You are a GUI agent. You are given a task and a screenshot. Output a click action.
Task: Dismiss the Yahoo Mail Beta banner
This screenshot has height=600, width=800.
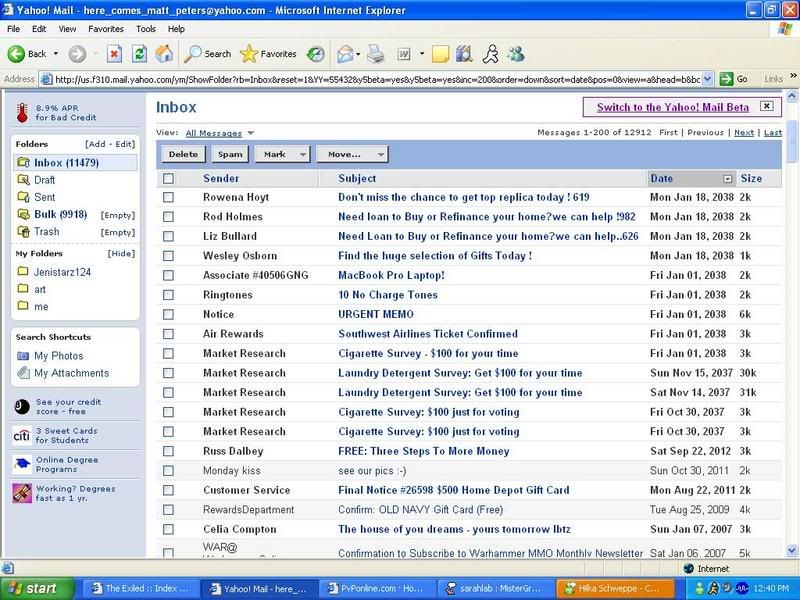(x=766, y=106)
